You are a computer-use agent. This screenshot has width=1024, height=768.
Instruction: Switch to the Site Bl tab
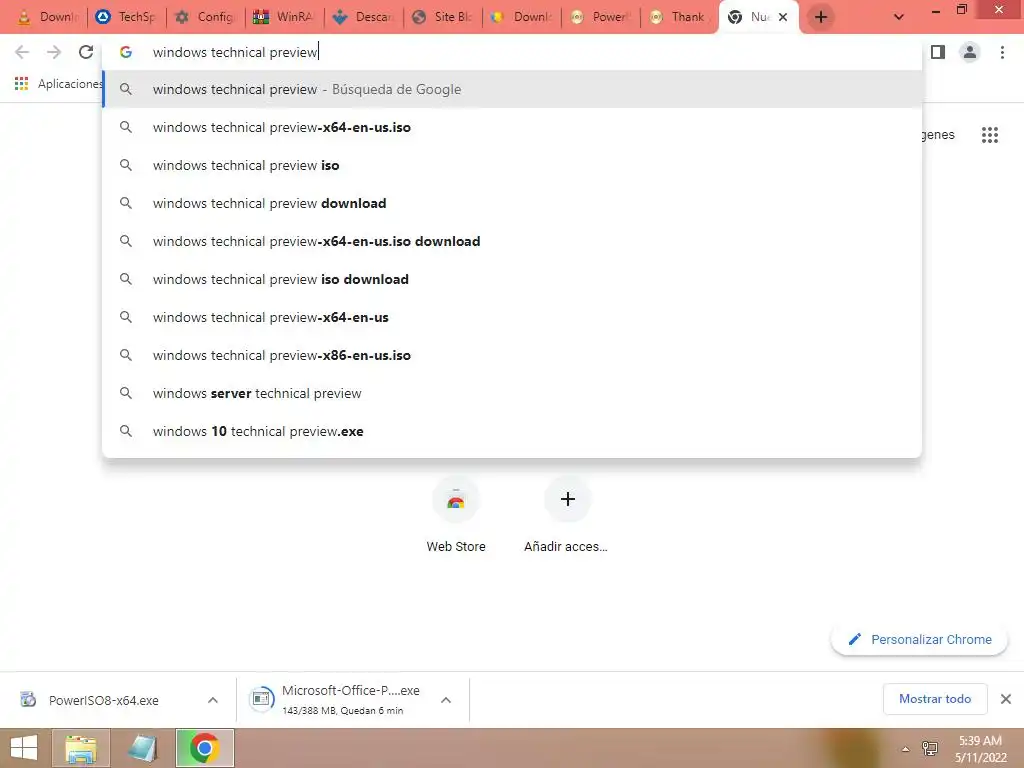click(x=442, y=17)
